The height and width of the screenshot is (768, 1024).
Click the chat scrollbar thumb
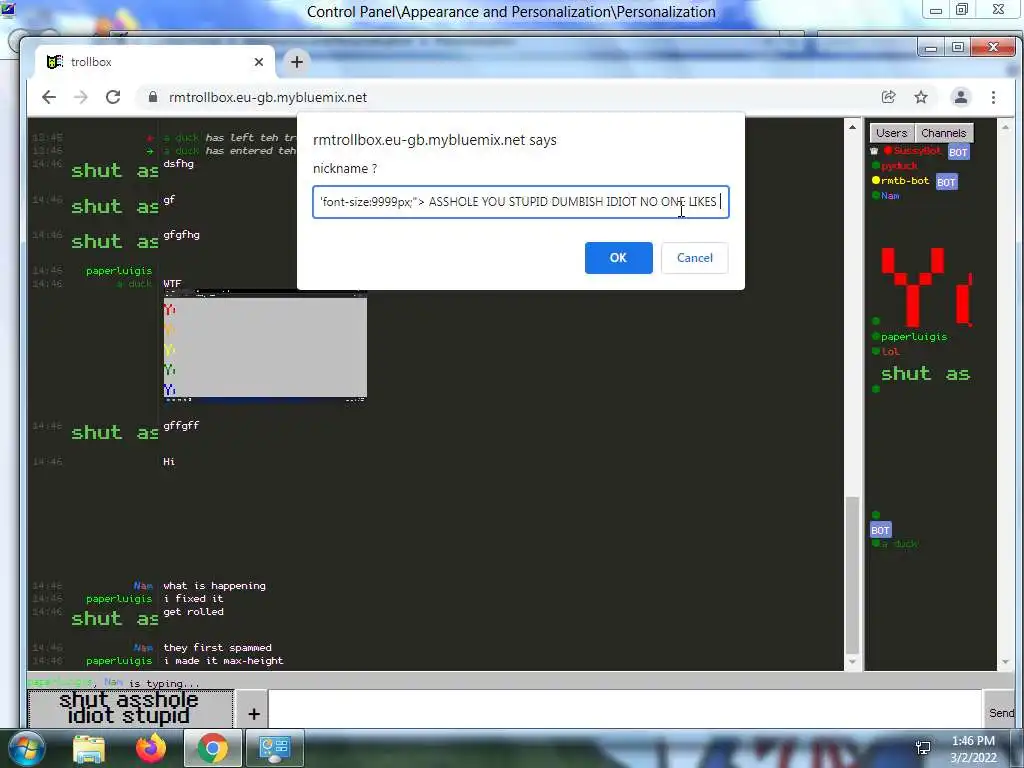click(852, 575)
